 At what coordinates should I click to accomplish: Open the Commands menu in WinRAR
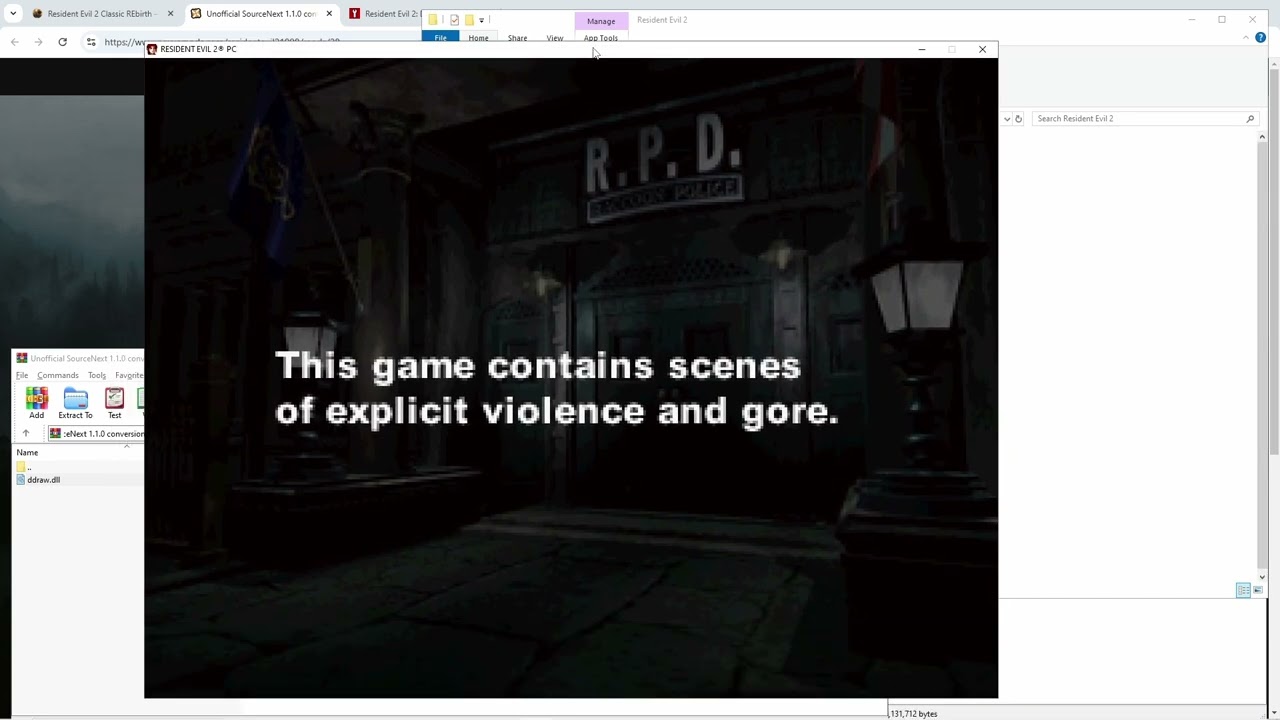tap(58, 375)
